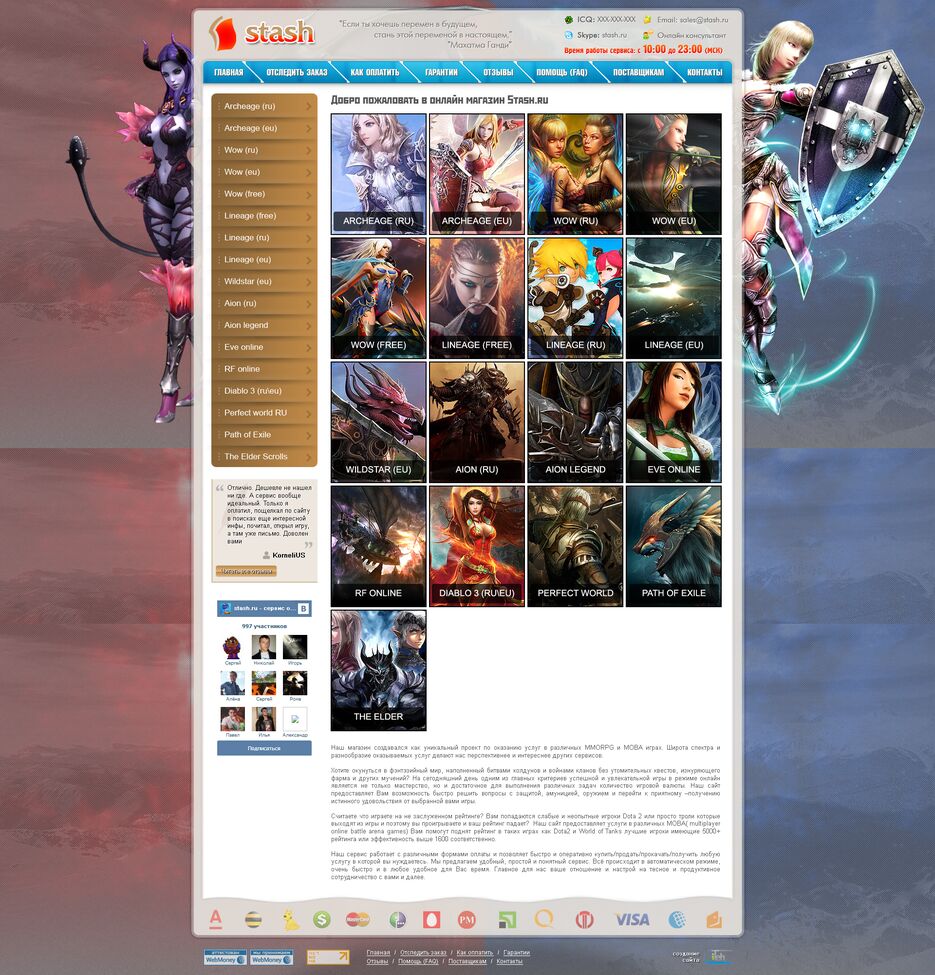Screen dimensions: 935x975
Task: Click the Email envelope icon
Action: [x=647, y=20]
